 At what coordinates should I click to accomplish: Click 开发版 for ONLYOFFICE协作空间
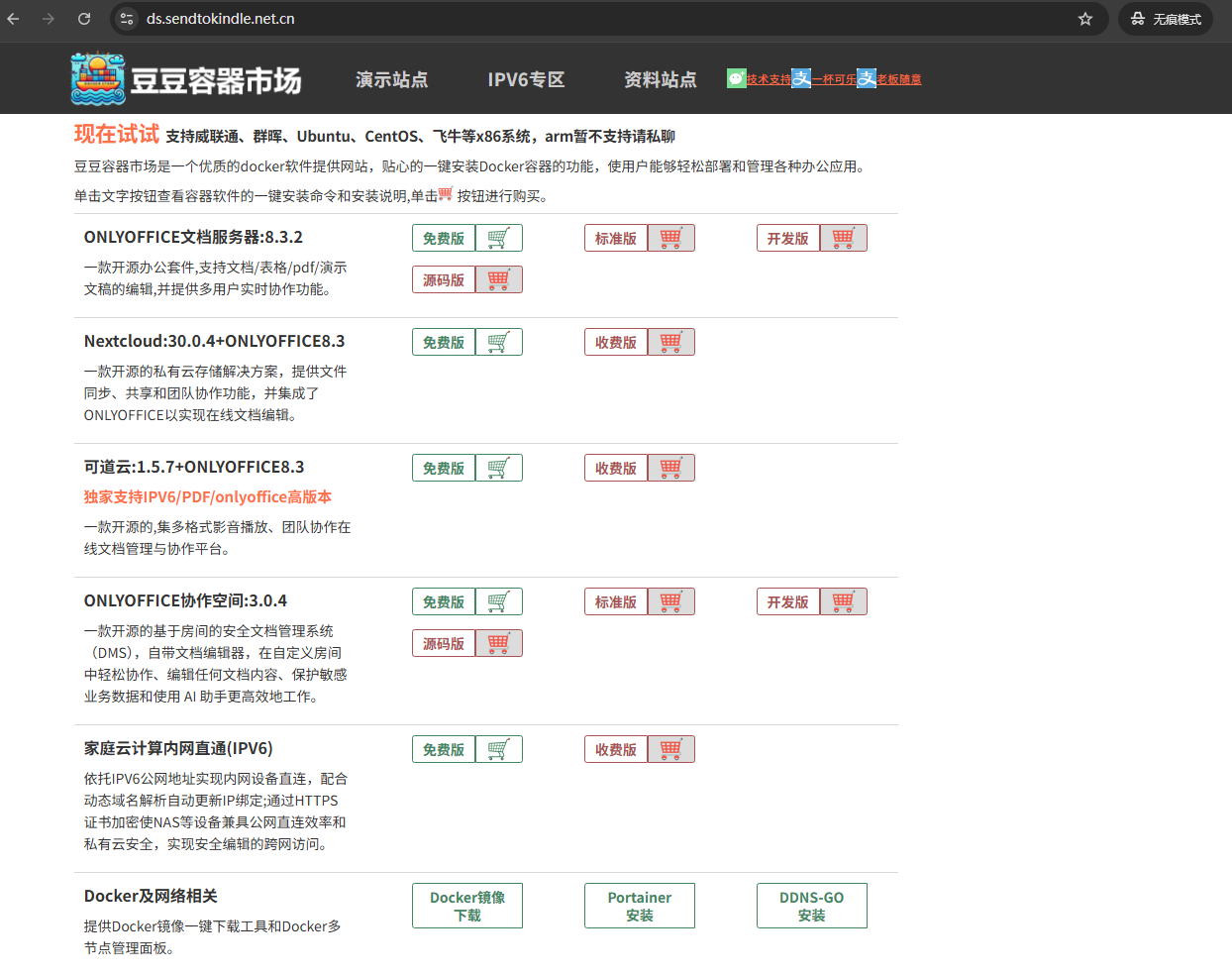pos(788,601)
